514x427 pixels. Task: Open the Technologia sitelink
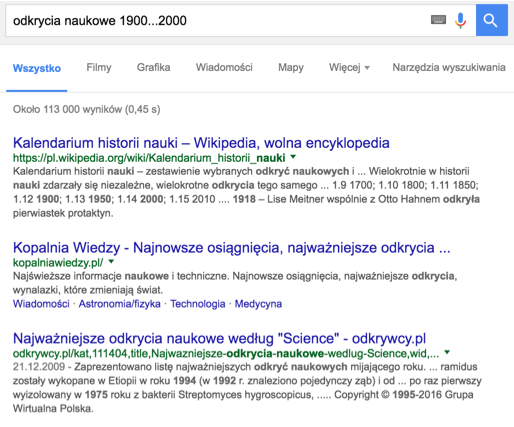[x=198, y=304]
